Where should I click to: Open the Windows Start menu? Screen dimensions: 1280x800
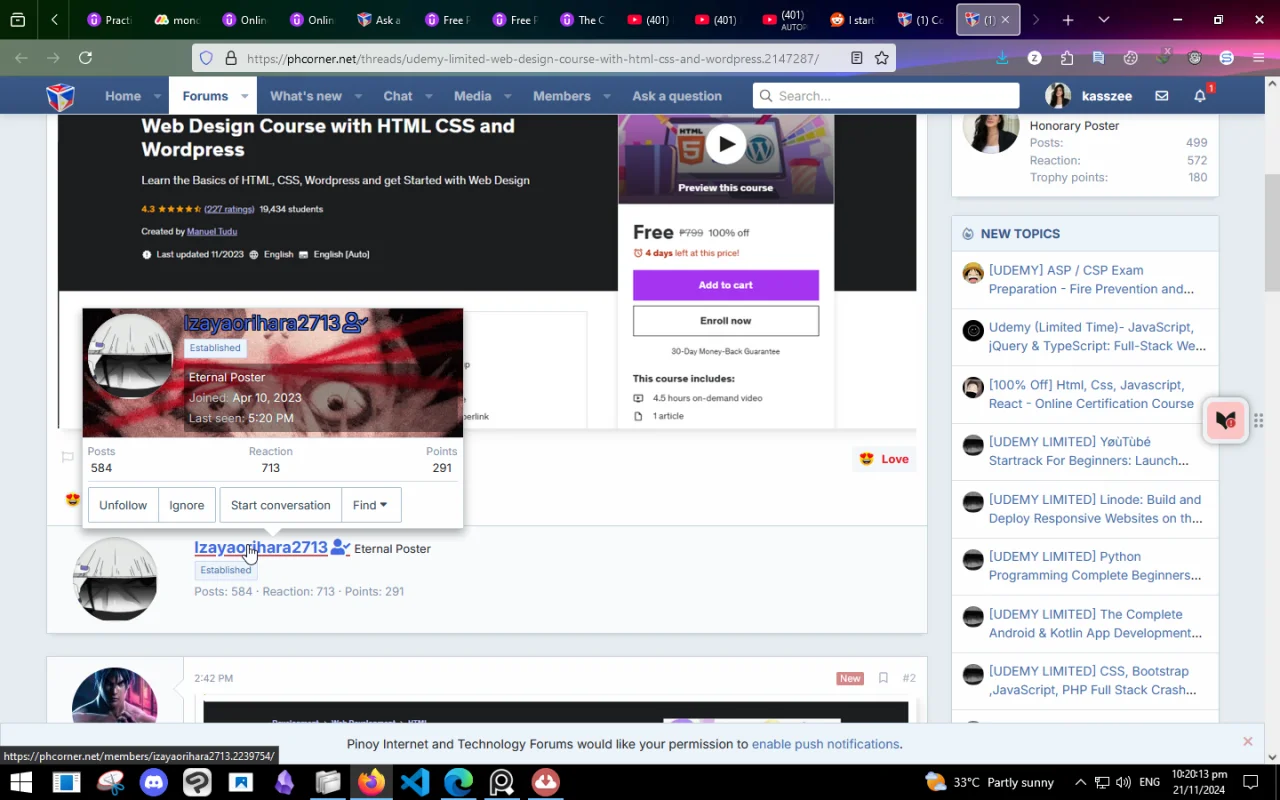[x=21, y=782]
